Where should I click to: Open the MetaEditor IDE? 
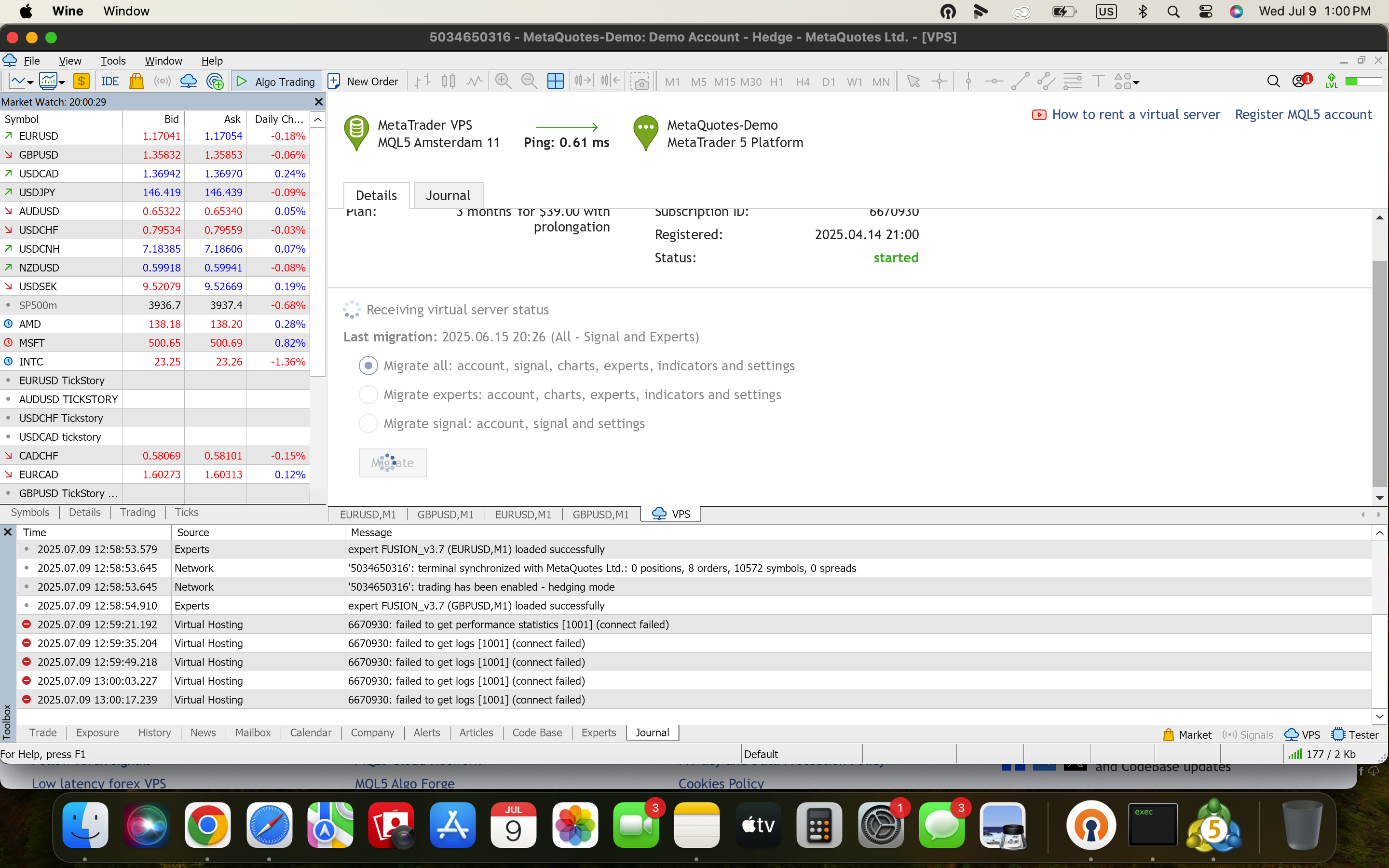pyautogui.click(x=109, y=81)
